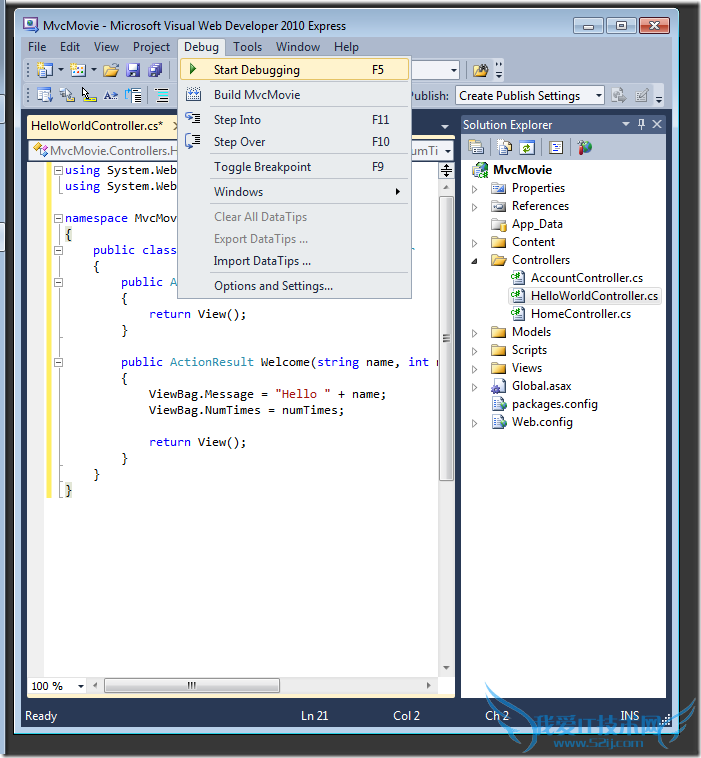Click the Open File folder icon
The image size is (701, 758).
[x=111, y=70]
